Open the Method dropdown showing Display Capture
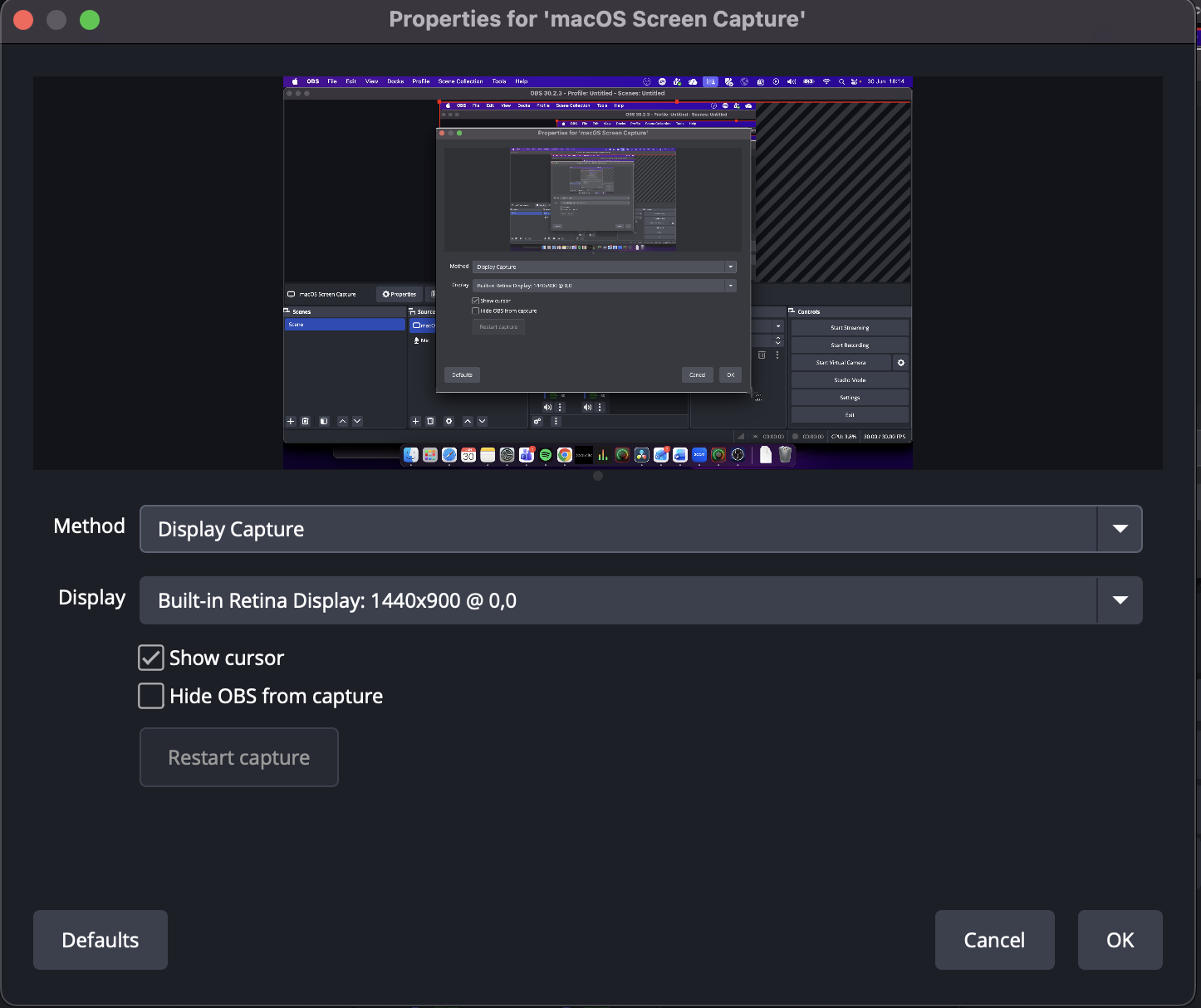This screenshot has height=1008, width=1201. click(x=640, y=529)
